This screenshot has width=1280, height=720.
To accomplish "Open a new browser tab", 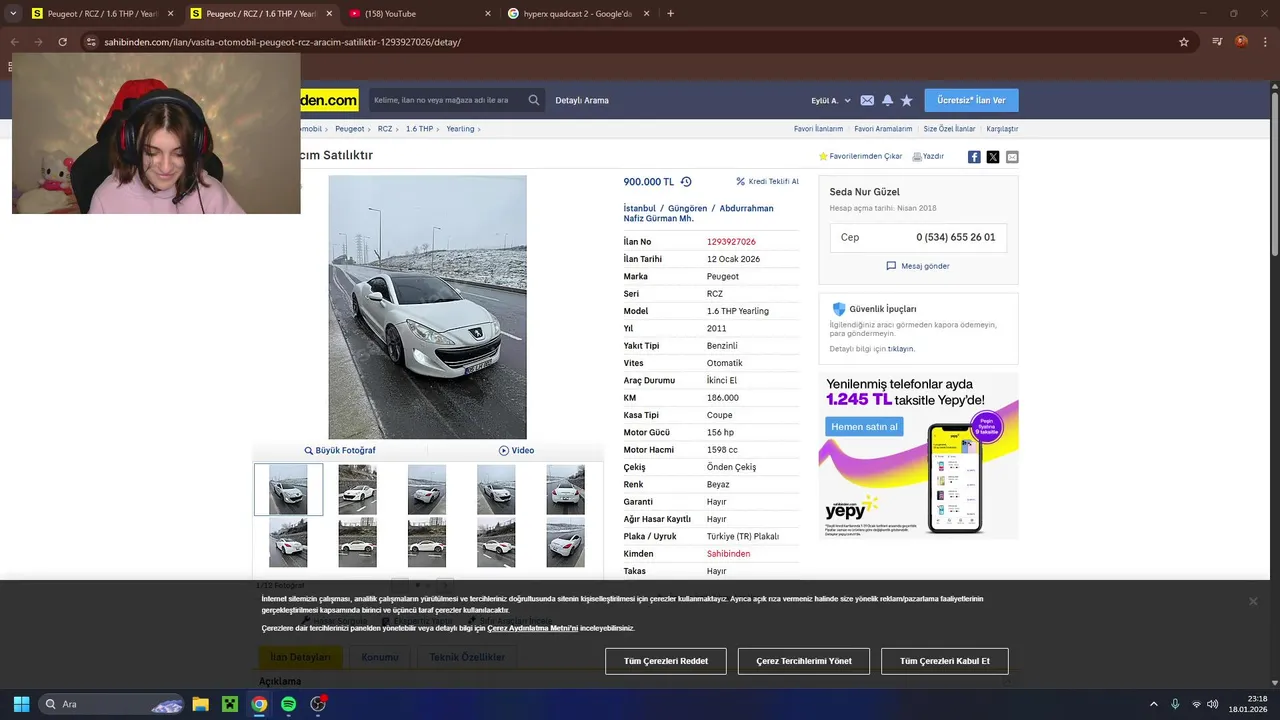I will pyautogui.click(x=670, y=13).
